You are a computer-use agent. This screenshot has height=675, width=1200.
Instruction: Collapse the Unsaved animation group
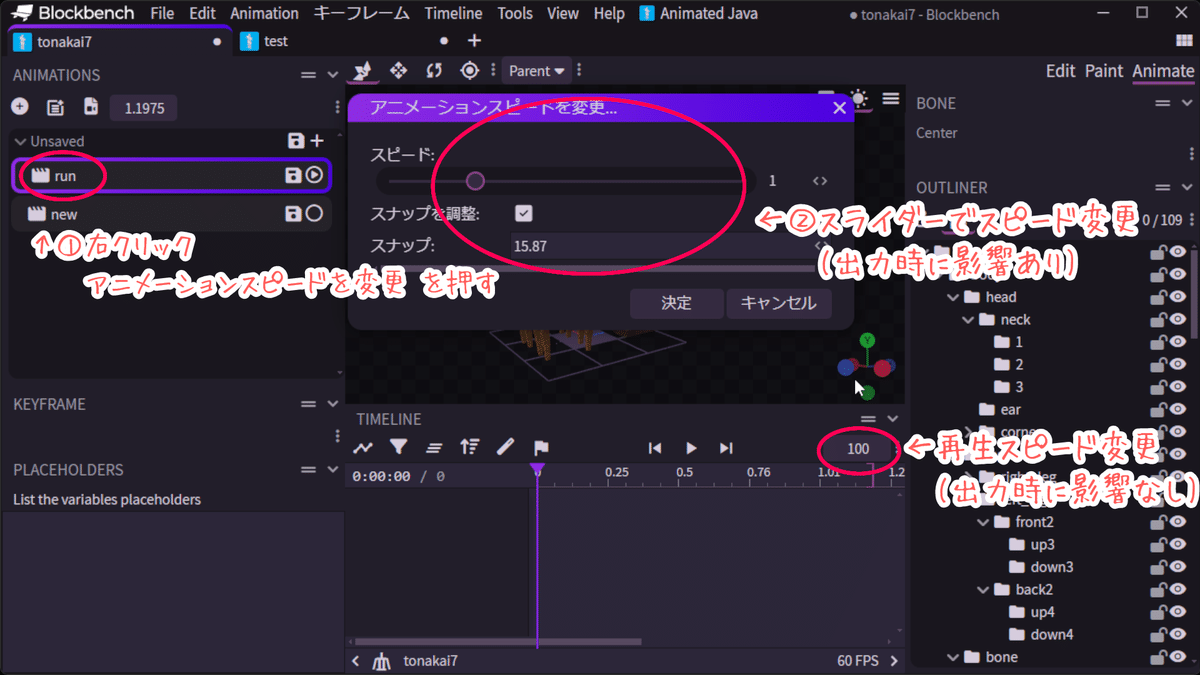20,141
